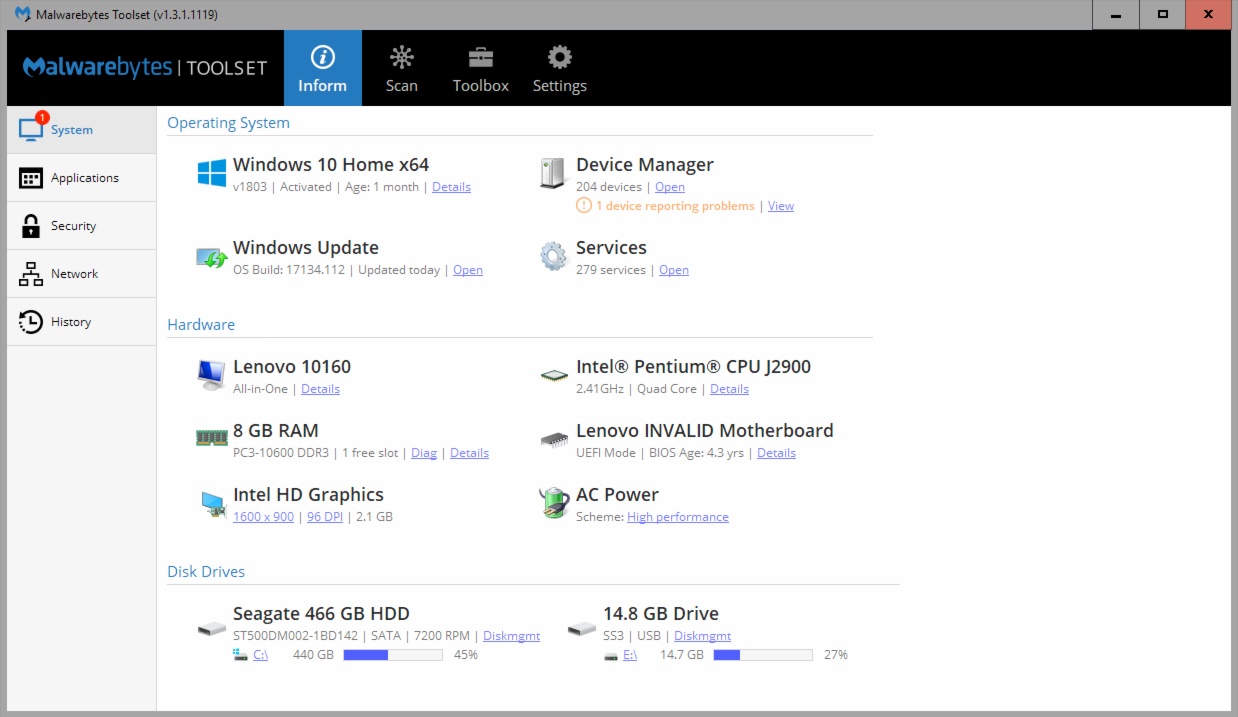
Task: Click the Windows Update icon
Action: click(211, 257)
